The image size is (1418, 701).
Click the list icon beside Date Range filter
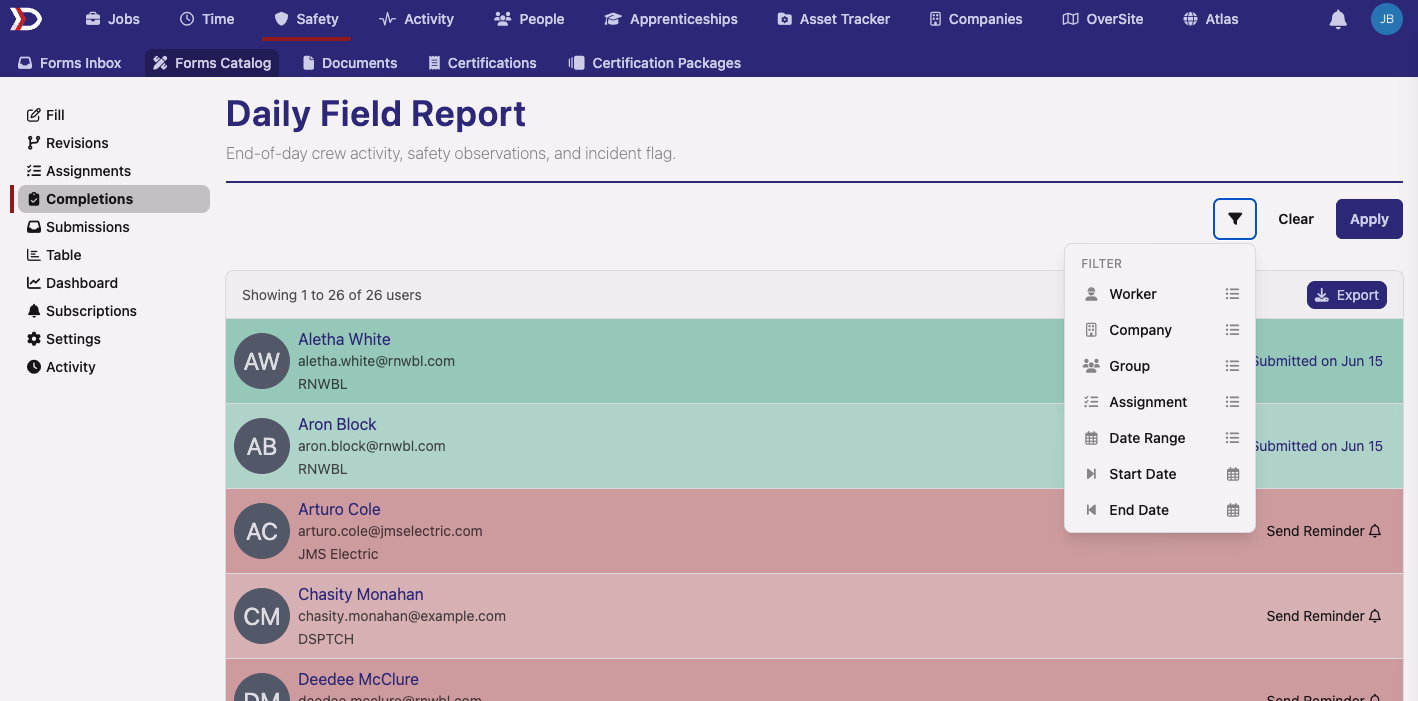pos(1233,438)
